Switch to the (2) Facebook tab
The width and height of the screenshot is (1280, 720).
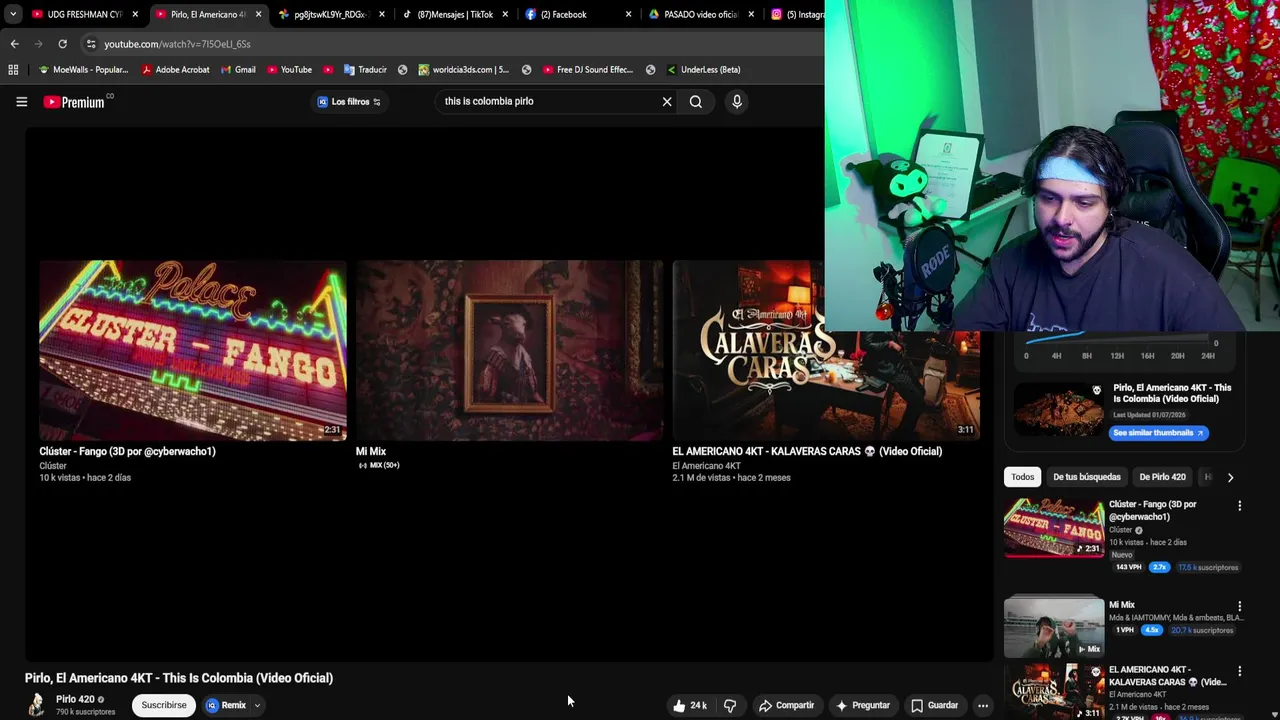click(576, 14)
